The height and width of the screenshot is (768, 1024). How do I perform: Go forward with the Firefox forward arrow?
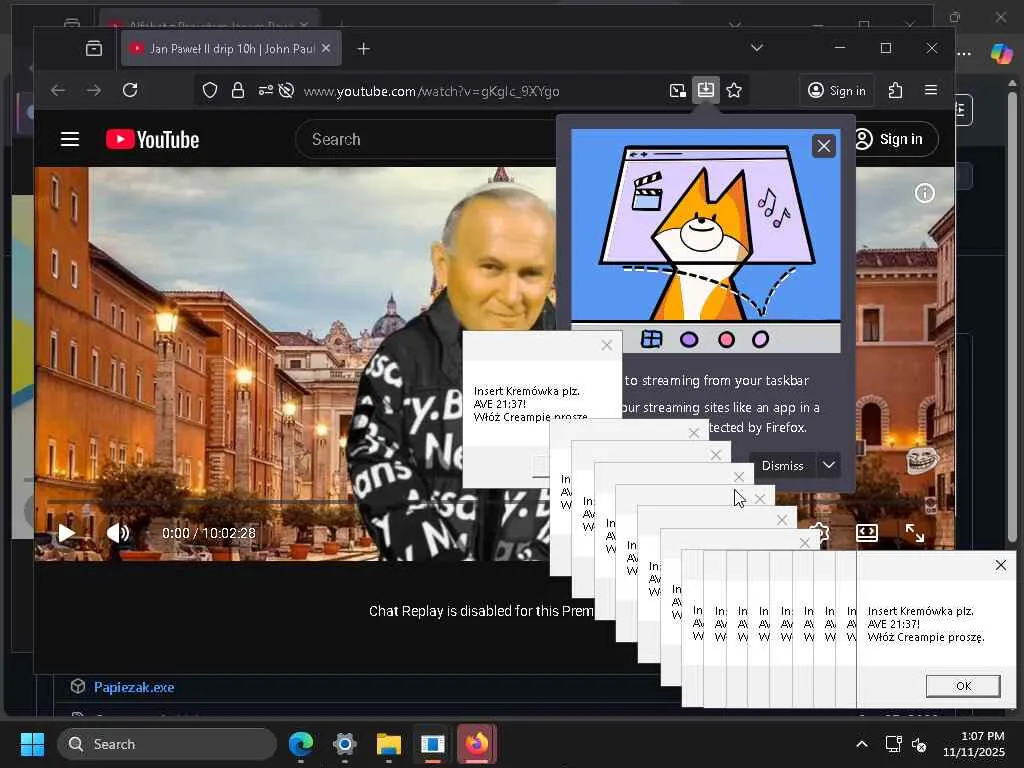point(94,90)
